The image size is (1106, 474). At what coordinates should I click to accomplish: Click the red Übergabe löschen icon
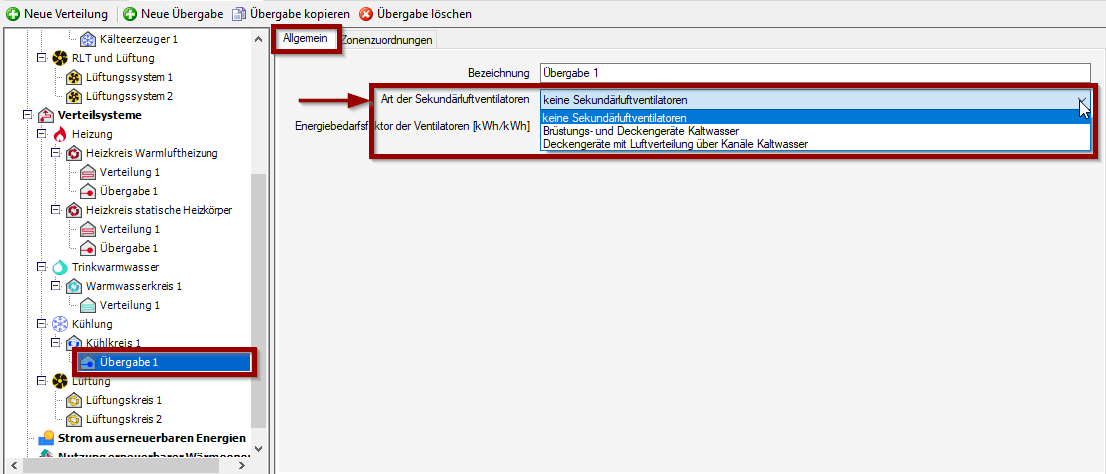click(x=366, y=14)
